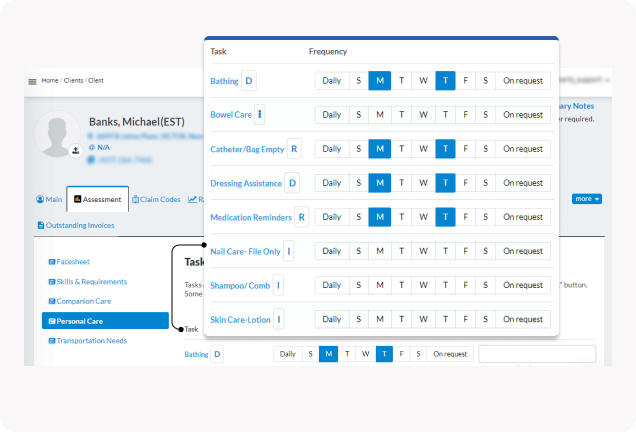Toggle Sunday for Shampoo/ Comb
Viewport: 636px width, 432px height.
click(359, 285)
